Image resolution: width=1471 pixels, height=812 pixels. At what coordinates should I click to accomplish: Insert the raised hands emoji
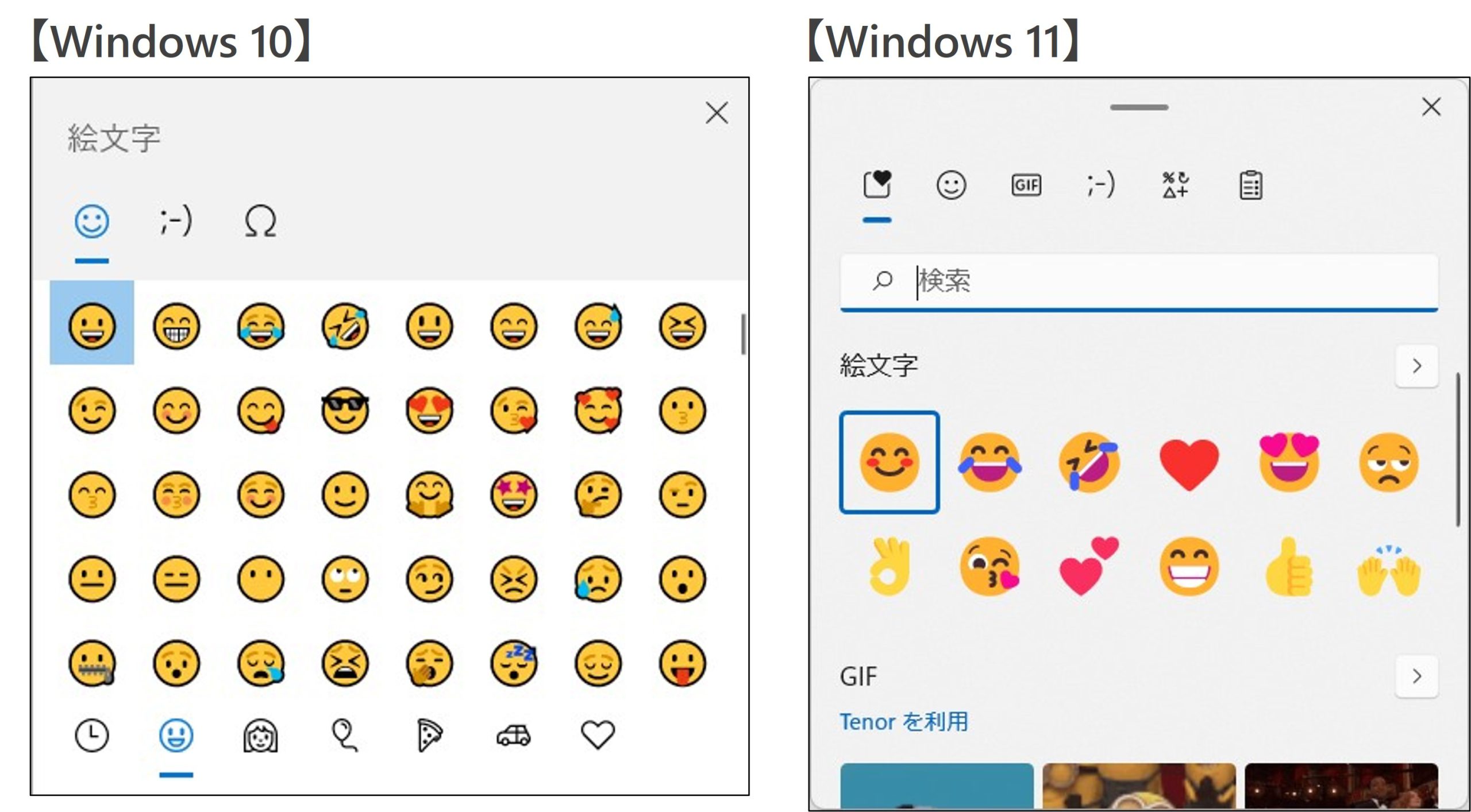(1389, 570)
